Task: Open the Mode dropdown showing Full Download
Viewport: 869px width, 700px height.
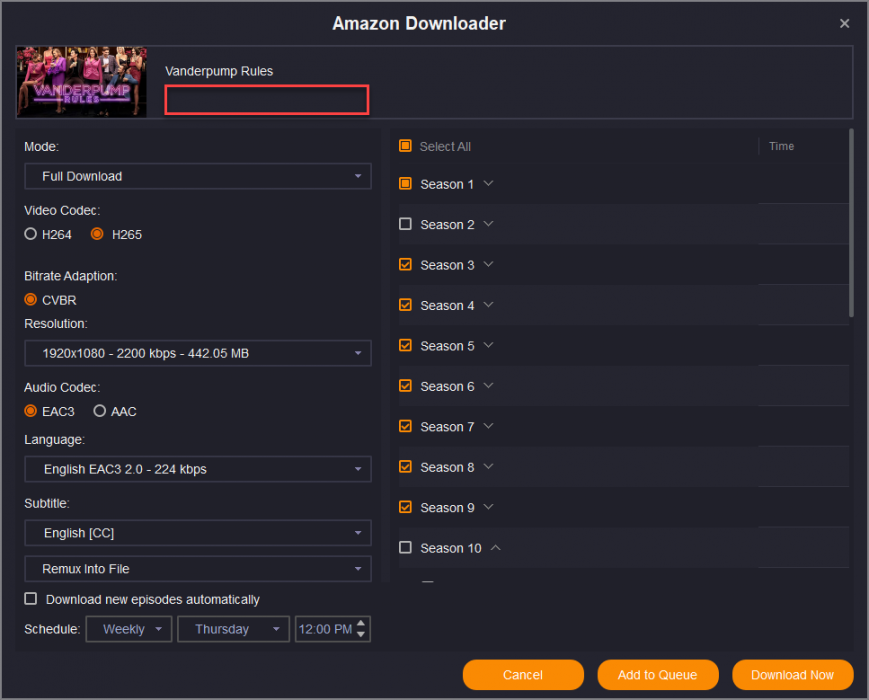Action: [x=198, y=176]
